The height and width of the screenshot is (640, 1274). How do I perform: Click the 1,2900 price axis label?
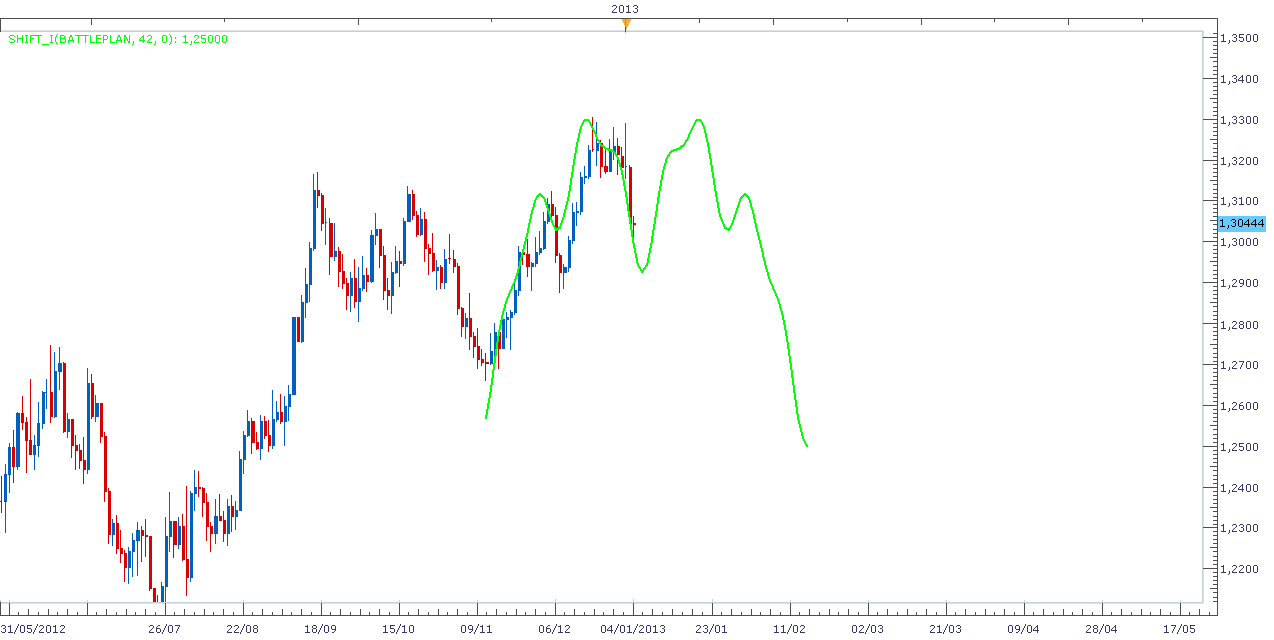tap(1241, 284)
